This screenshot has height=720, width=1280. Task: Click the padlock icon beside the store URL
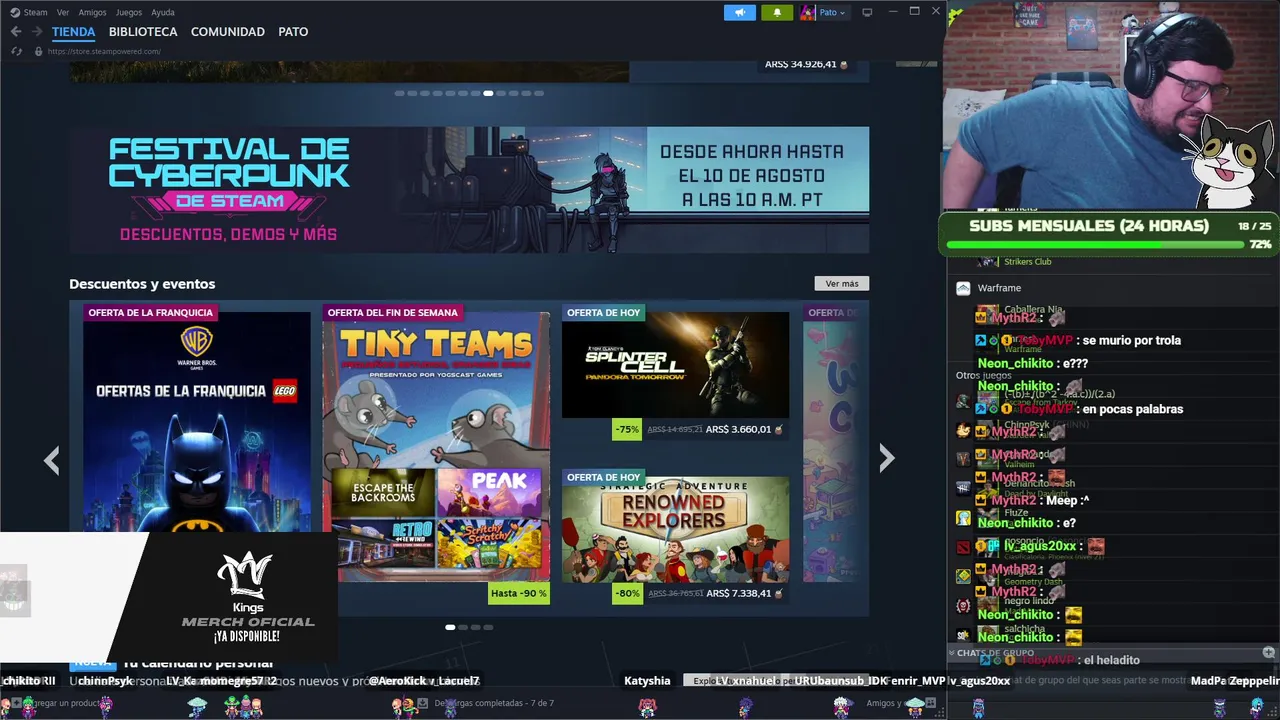(x=39, y=52)
